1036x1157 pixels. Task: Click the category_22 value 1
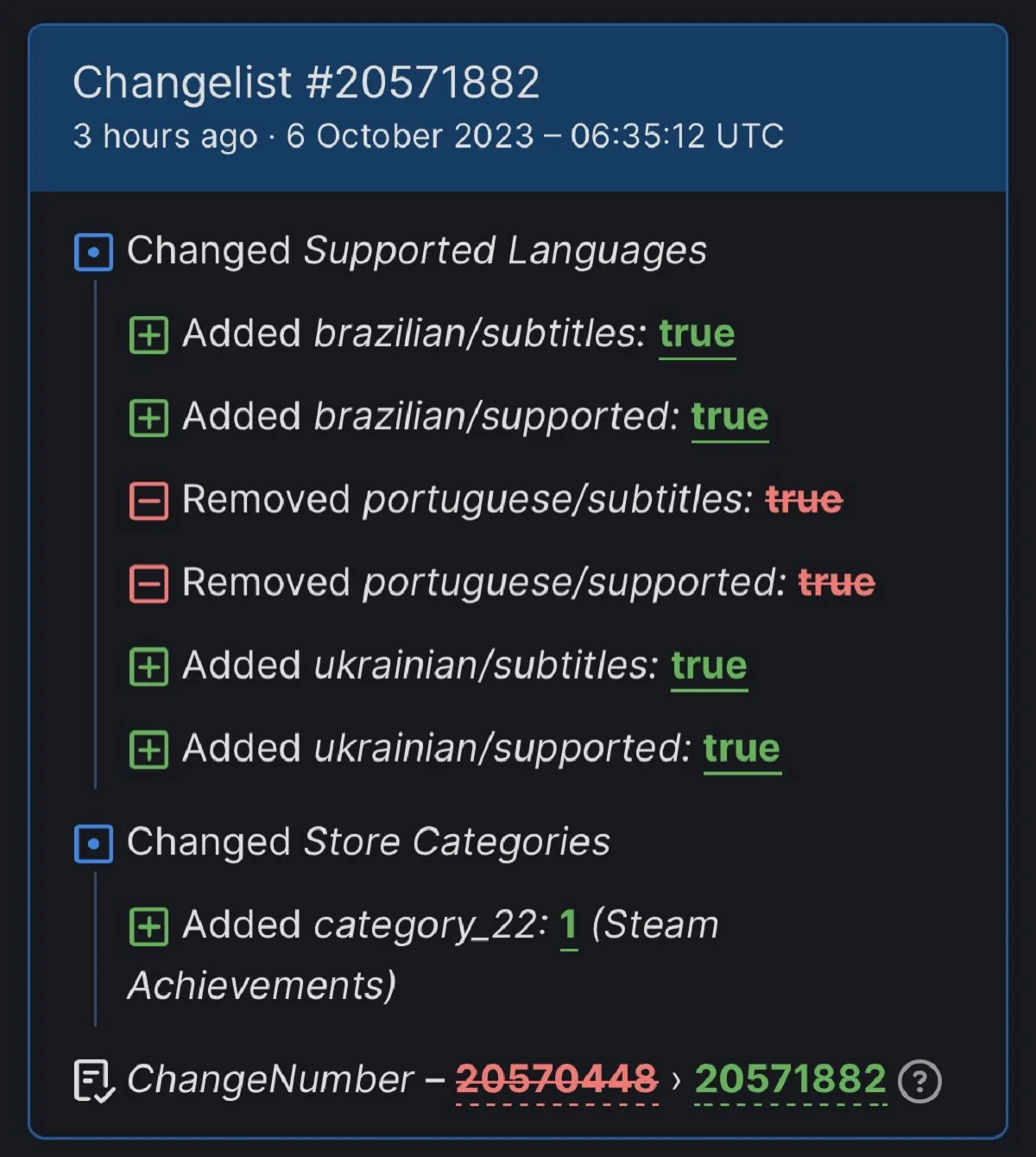[x=568, y=925]
